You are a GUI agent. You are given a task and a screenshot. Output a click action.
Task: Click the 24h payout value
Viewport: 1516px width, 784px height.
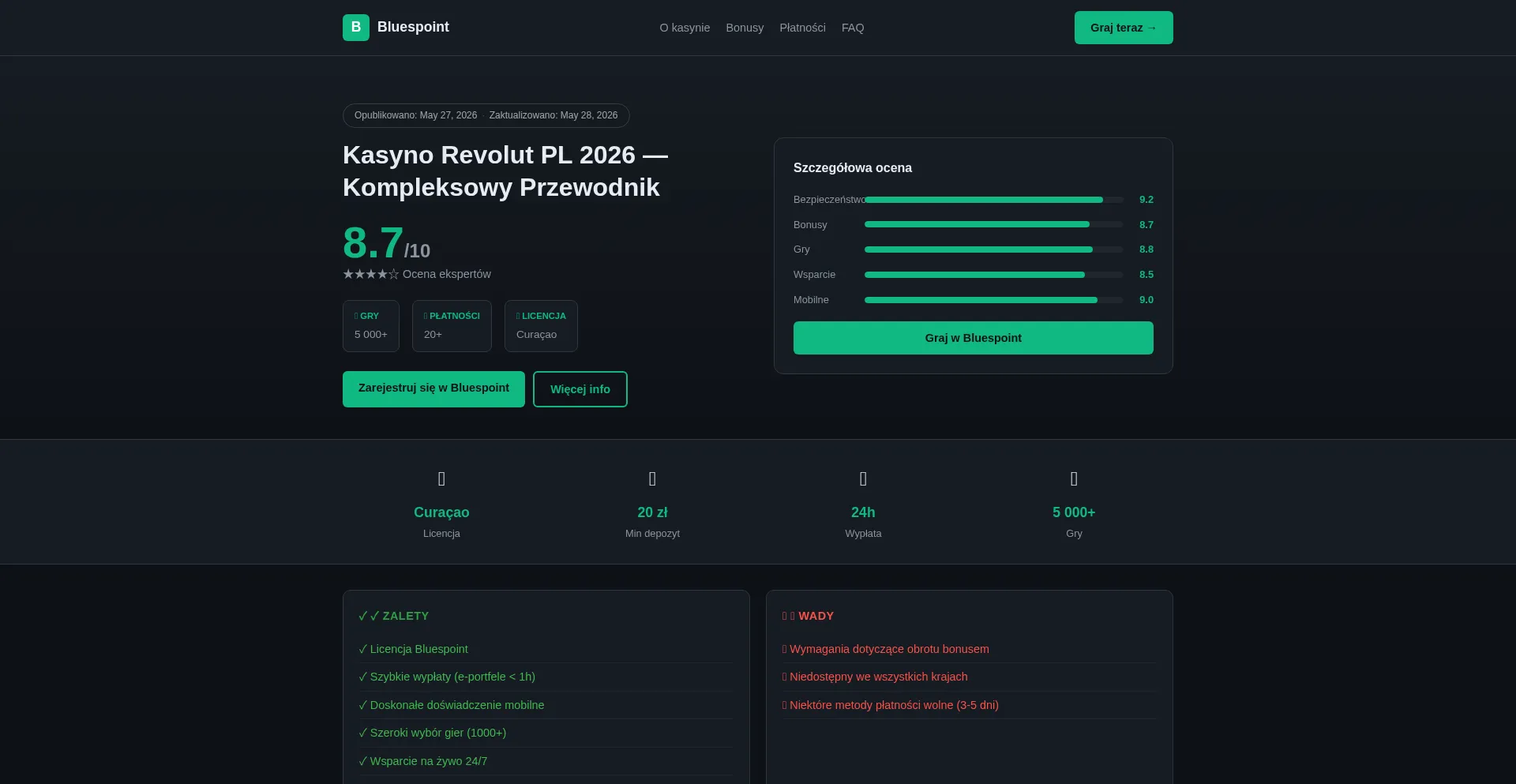pyautogui.click(x=863, y=512)
